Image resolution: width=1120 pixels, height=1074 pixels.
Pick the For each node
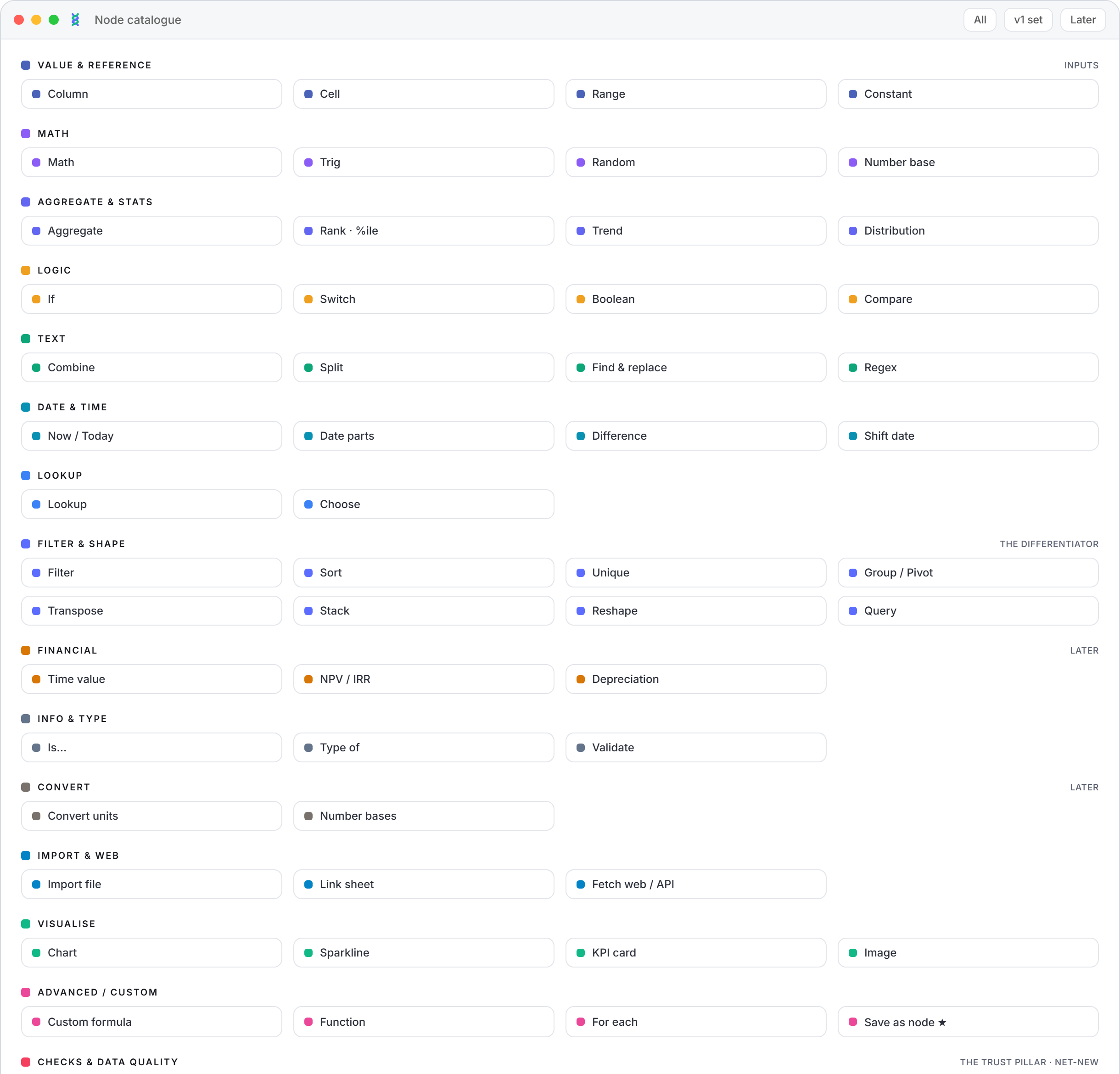(695, 1021)
